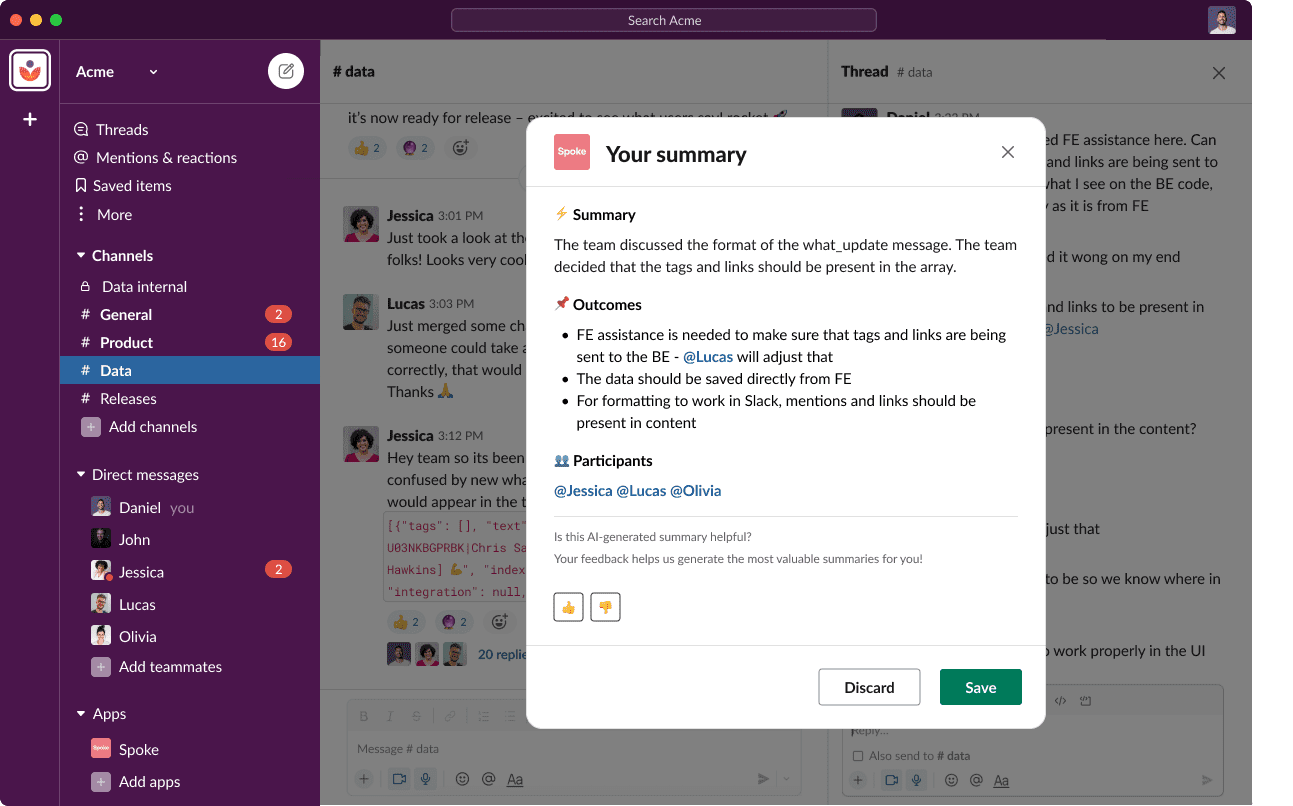Insert mention in thread composer
Image resolution: width=1293 pixels, height=806 pixels.
point(975,780)
